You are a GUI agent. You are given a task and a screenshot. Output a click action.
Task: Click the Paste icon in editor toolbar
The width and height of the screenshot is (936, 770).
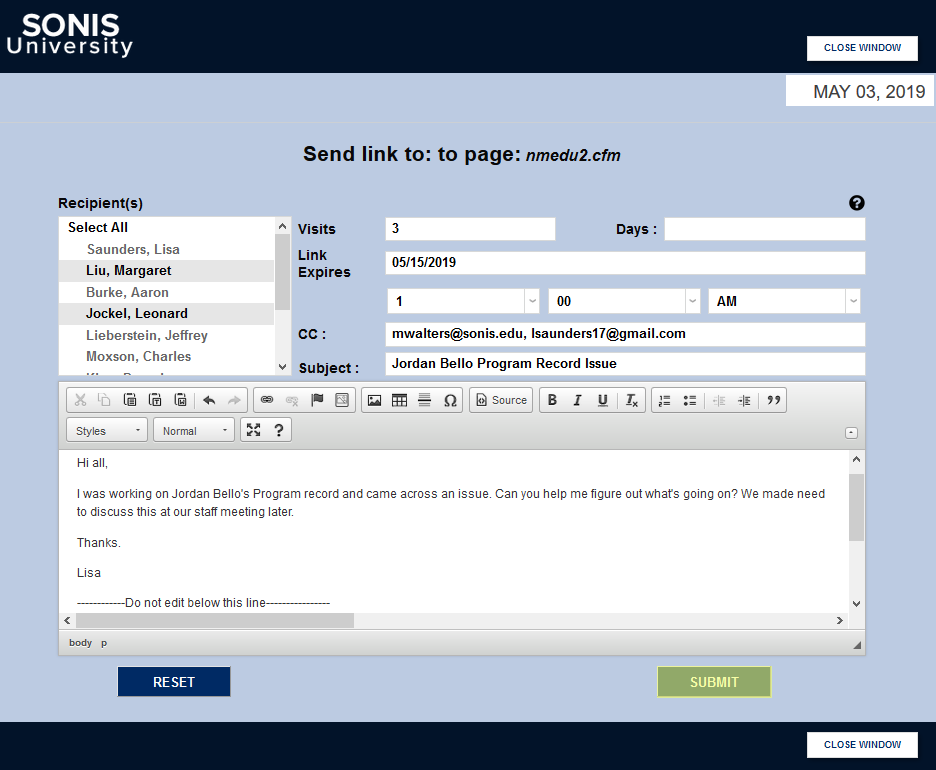(130, 400)
